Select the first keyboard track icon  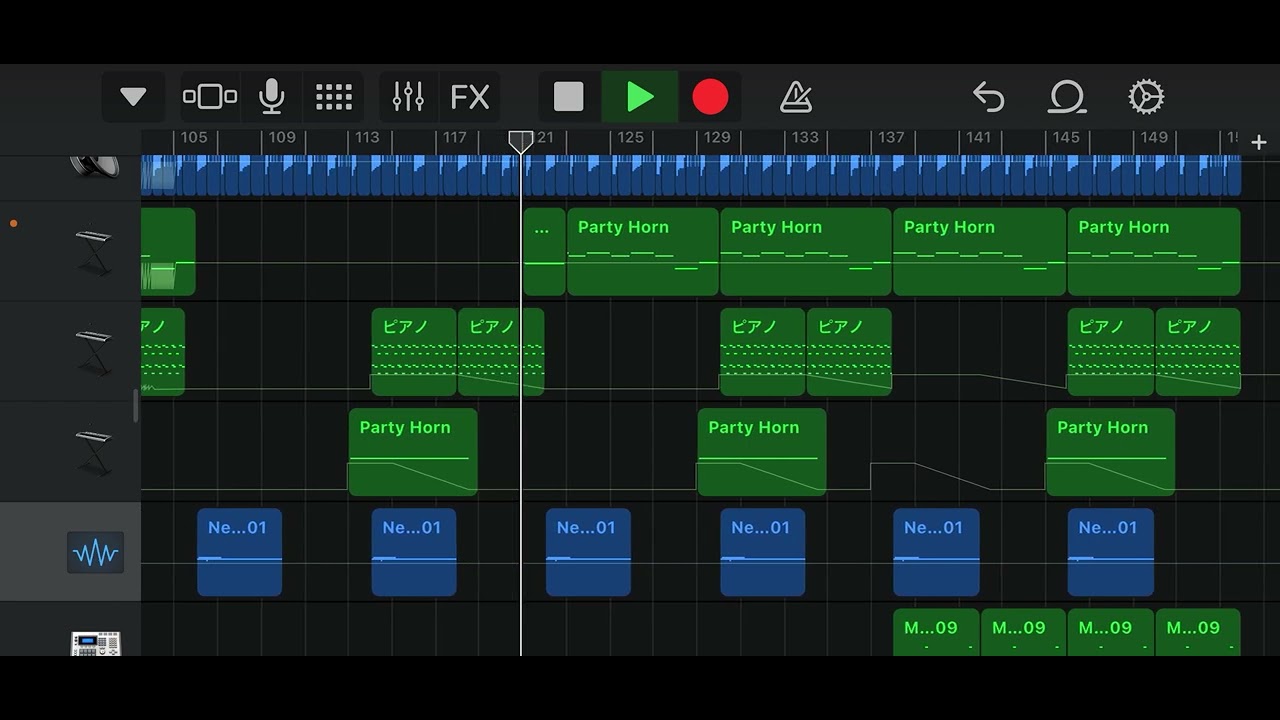[94, 252]
